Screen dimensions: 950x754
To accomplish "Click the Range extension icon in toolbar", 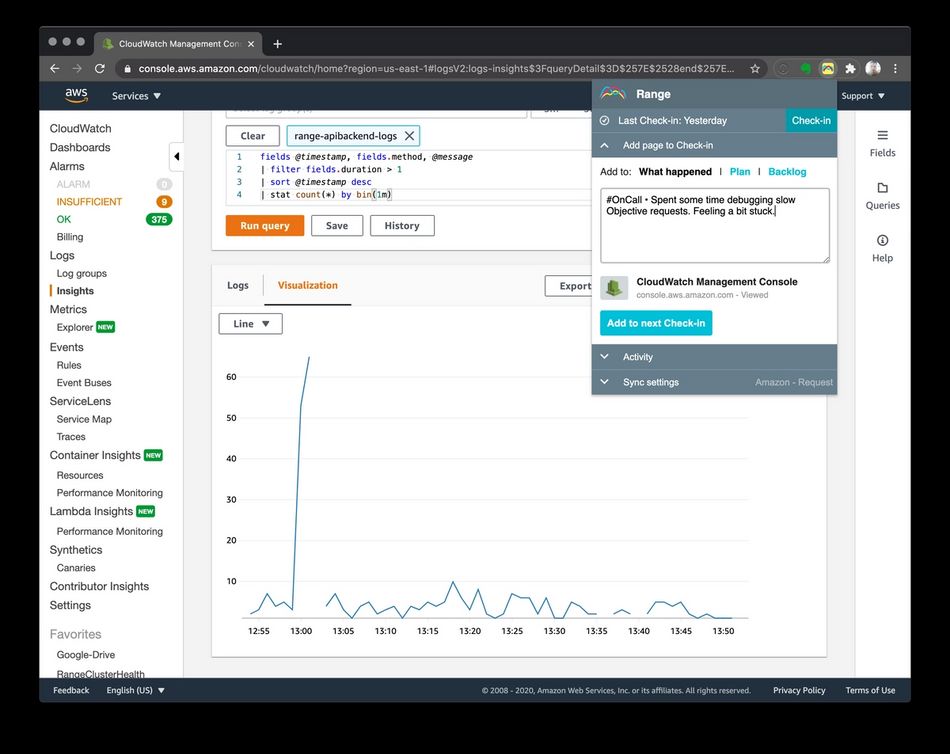I will (x=828, y=68).
